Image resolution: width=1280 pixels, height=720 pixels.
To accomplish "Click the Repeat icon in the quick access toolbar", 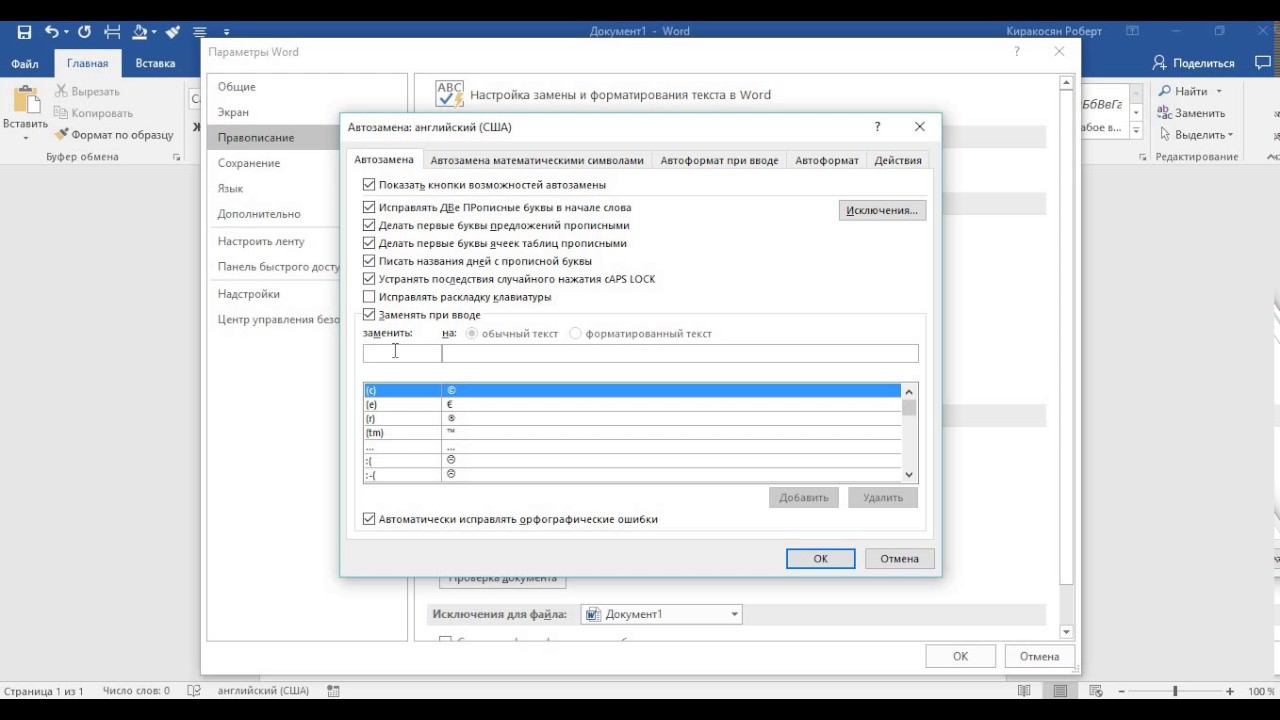I will 84,32.
